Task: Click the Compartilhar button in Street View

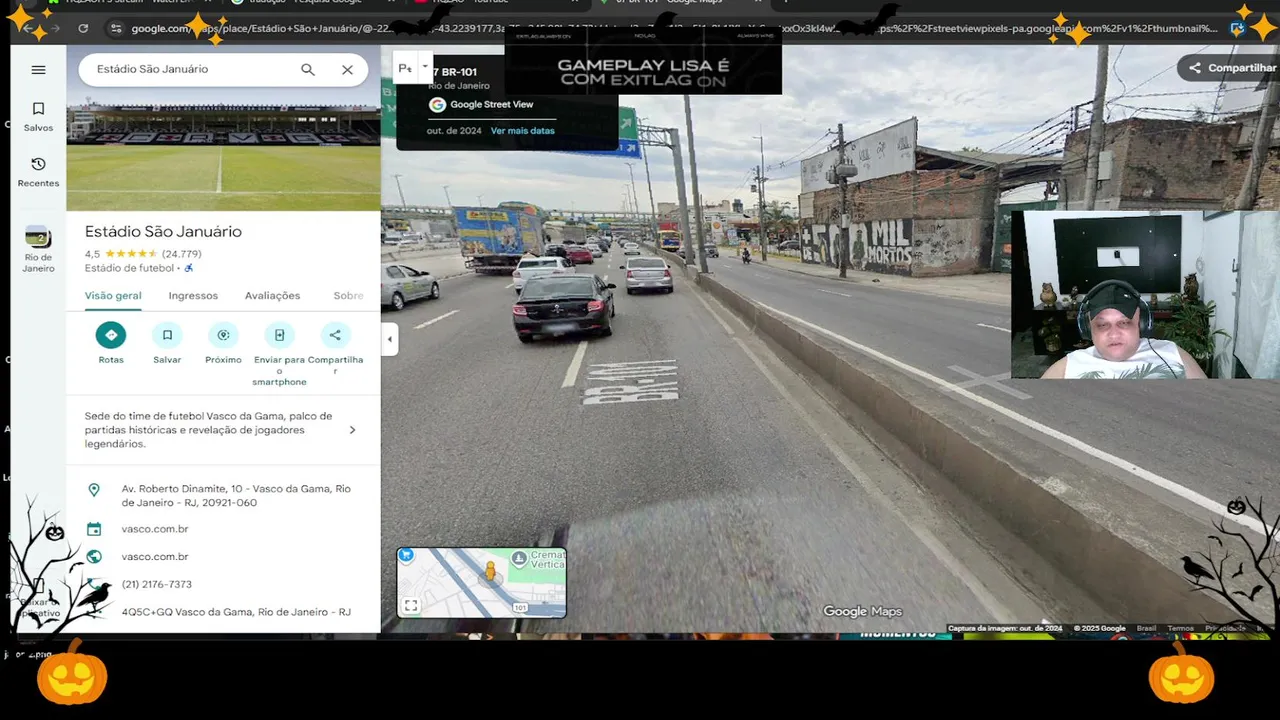Action: [x=1232, y=68]
